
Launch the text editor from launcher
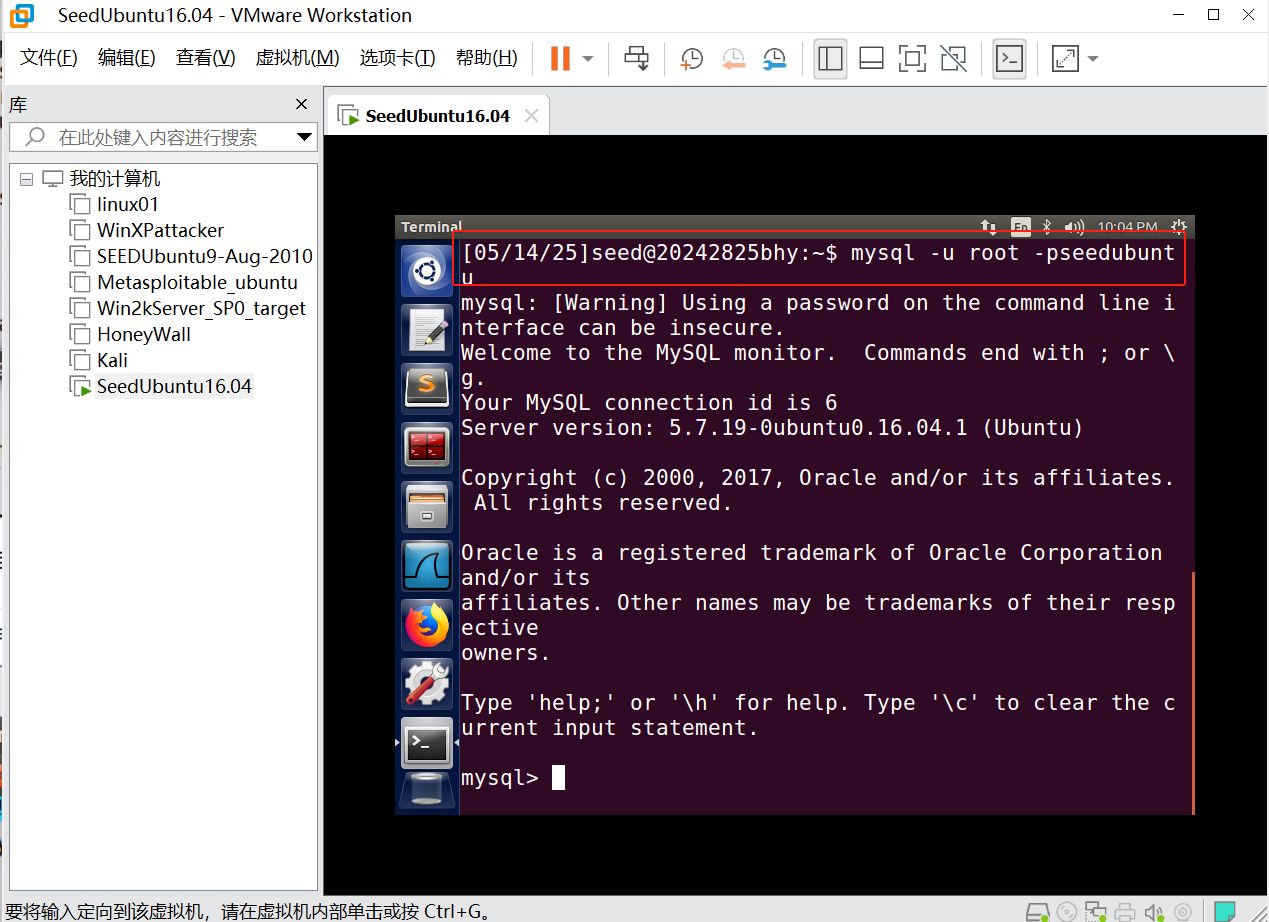[x=428, y=330]
